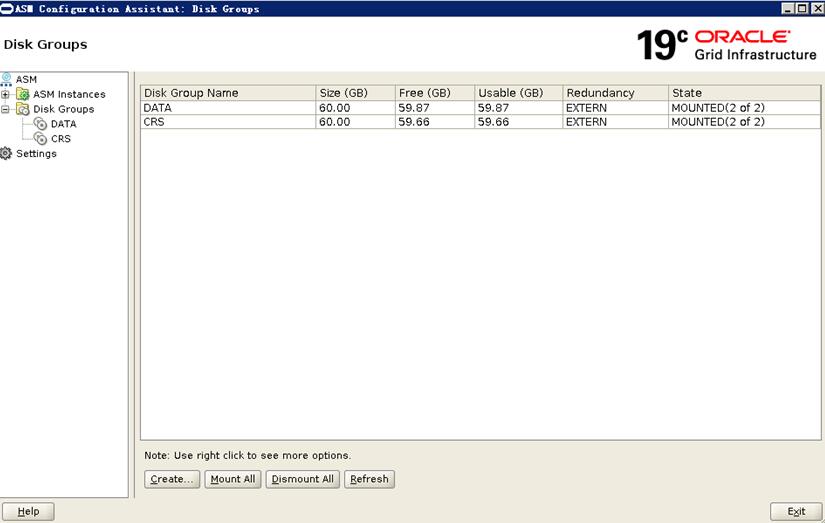
Task: Sort by Disk Group Name column header
Action: [228, 93]
